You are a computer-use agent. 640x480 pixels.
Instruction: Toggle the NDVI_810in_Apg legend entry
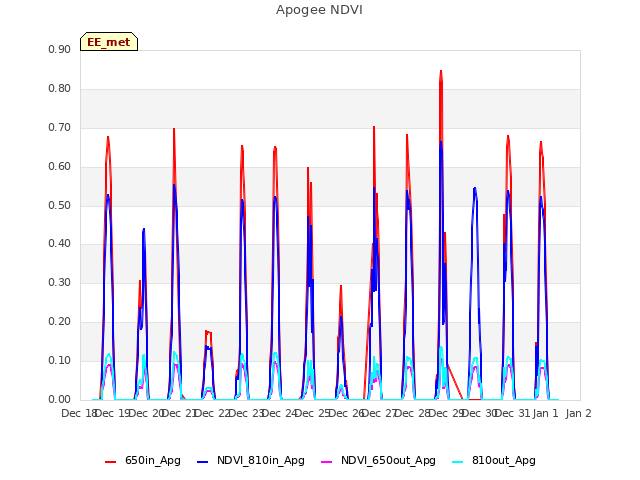tap(251, 461)
